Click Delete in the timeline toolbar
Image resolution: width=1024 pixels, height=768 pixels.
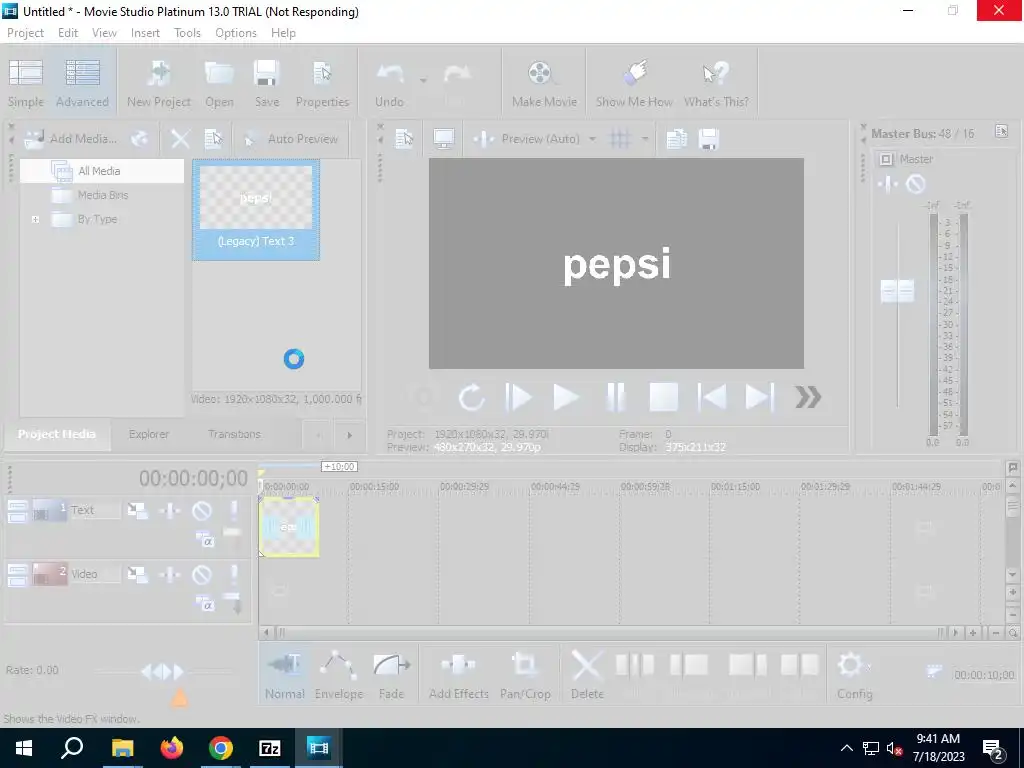[586, 675]
